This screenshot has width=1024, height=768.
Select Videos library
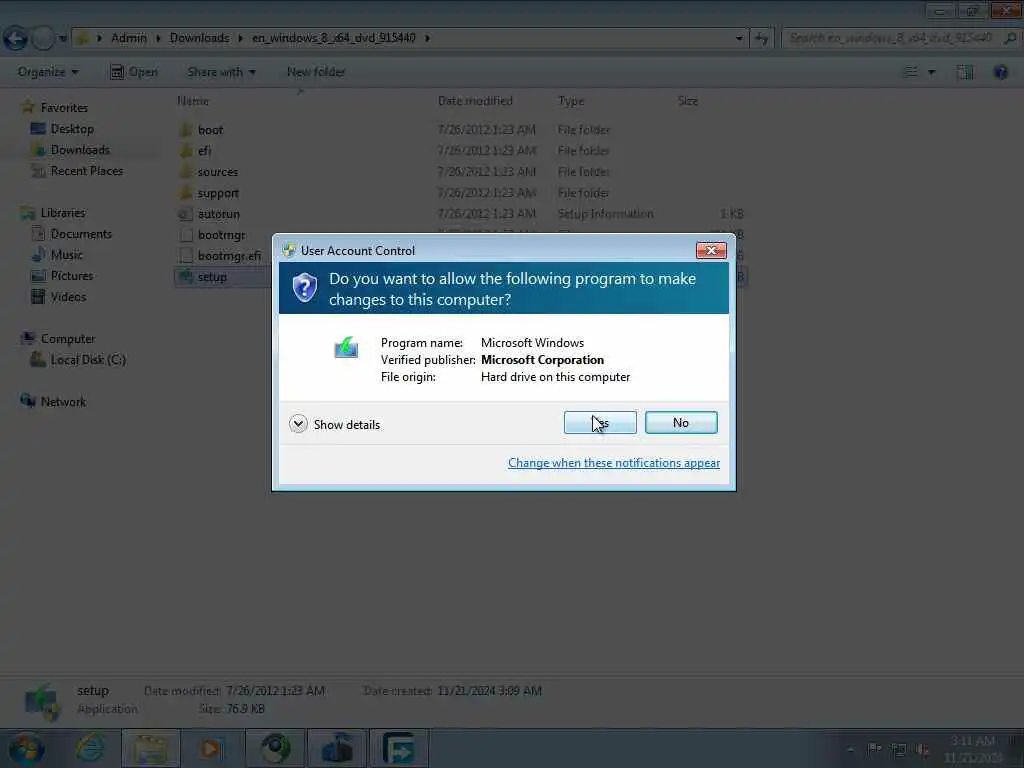[x=68, y=296]
